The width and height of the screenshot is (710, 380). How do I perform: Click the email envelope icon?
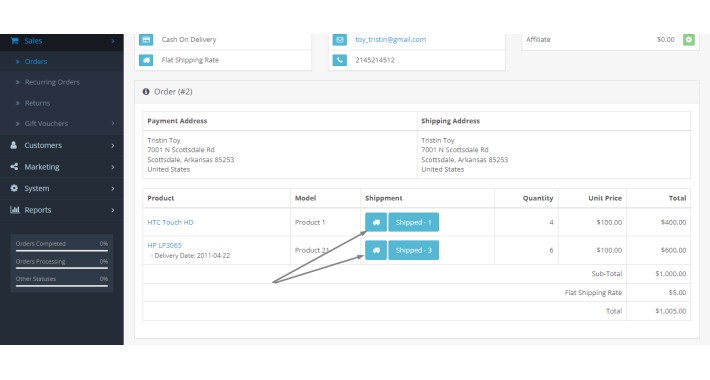[340, 39]
